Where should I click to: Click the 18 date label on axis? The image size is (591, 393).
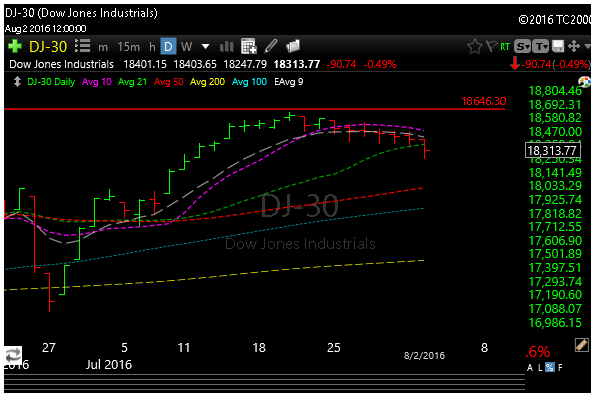click(x=259, y=348)
